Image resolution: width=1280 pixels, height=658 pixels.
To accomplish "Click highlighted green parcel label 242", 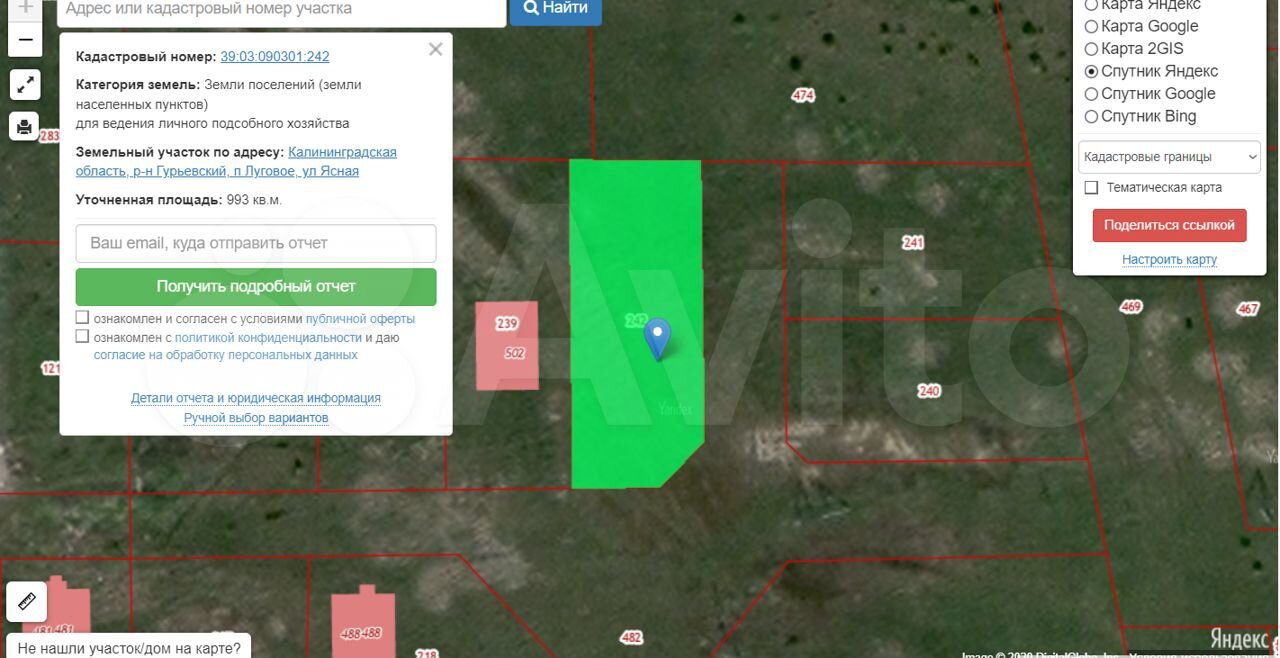I will pos(635,320).
